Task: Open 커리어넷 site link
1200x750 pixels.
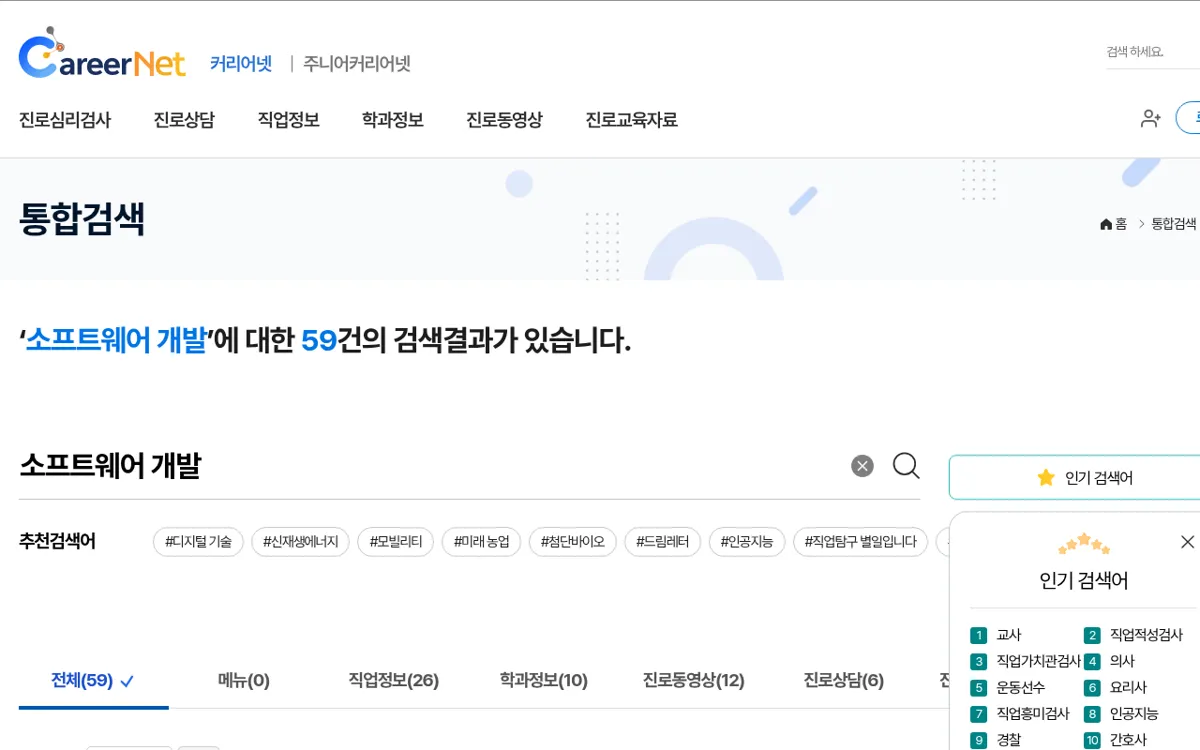Action: (241, 64)
